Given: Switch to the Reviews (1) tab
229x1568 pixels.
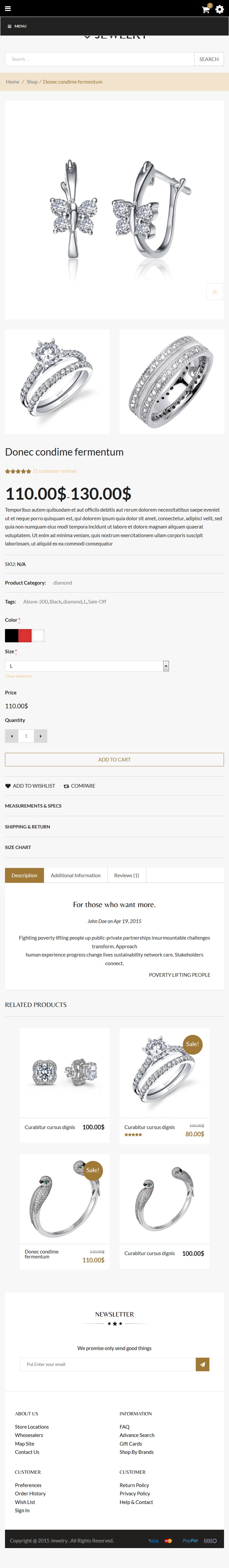Looking at the screenshot, I should [x=127, y=875].
